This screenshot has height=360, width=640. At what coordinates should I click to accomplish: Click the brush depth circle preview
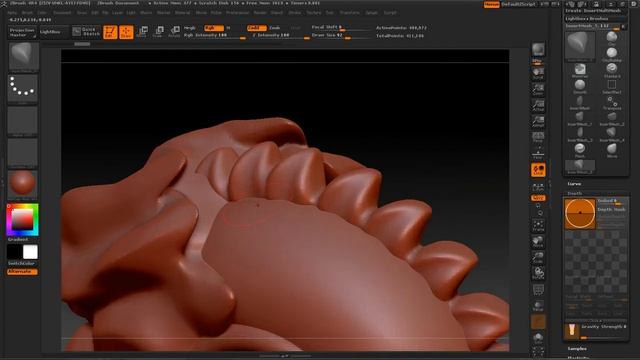(580, 213)
